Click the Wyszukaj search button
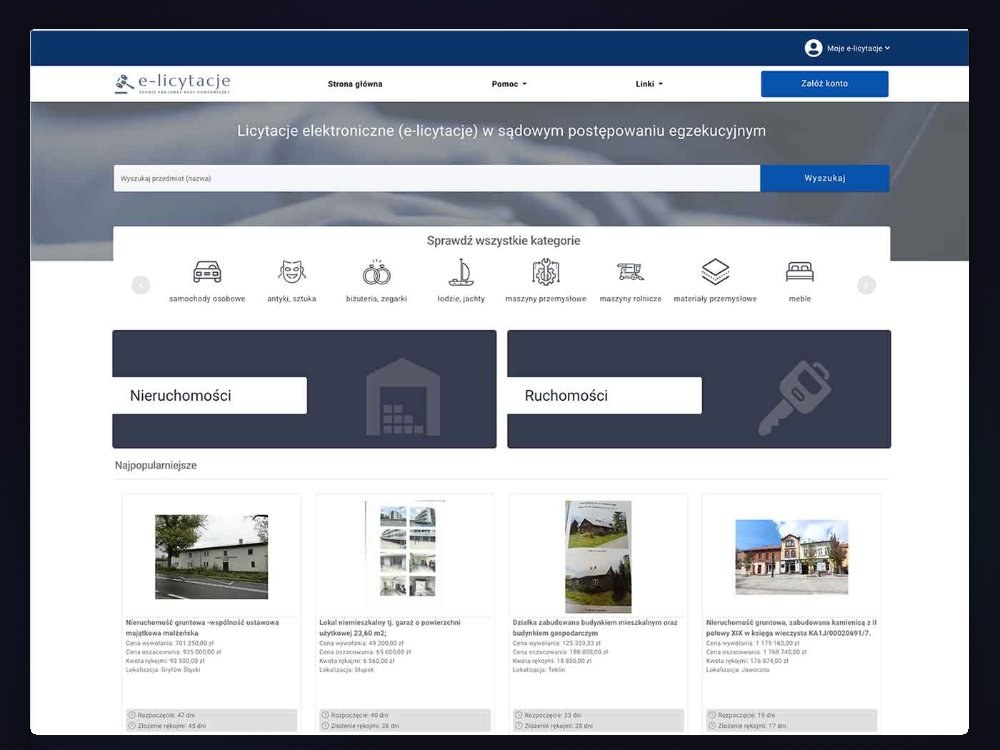Image resolution: width=1000 pixels, height=750 pixels. pos(825,178)
